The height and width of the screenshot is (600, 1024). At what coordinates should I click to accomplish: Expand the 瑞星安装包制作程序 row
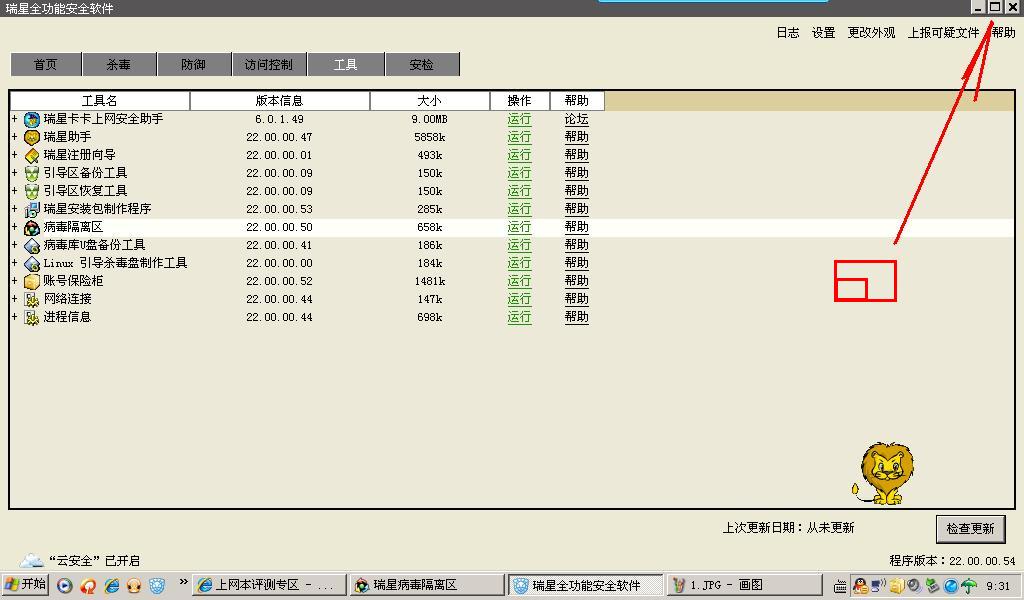(14, 209)
